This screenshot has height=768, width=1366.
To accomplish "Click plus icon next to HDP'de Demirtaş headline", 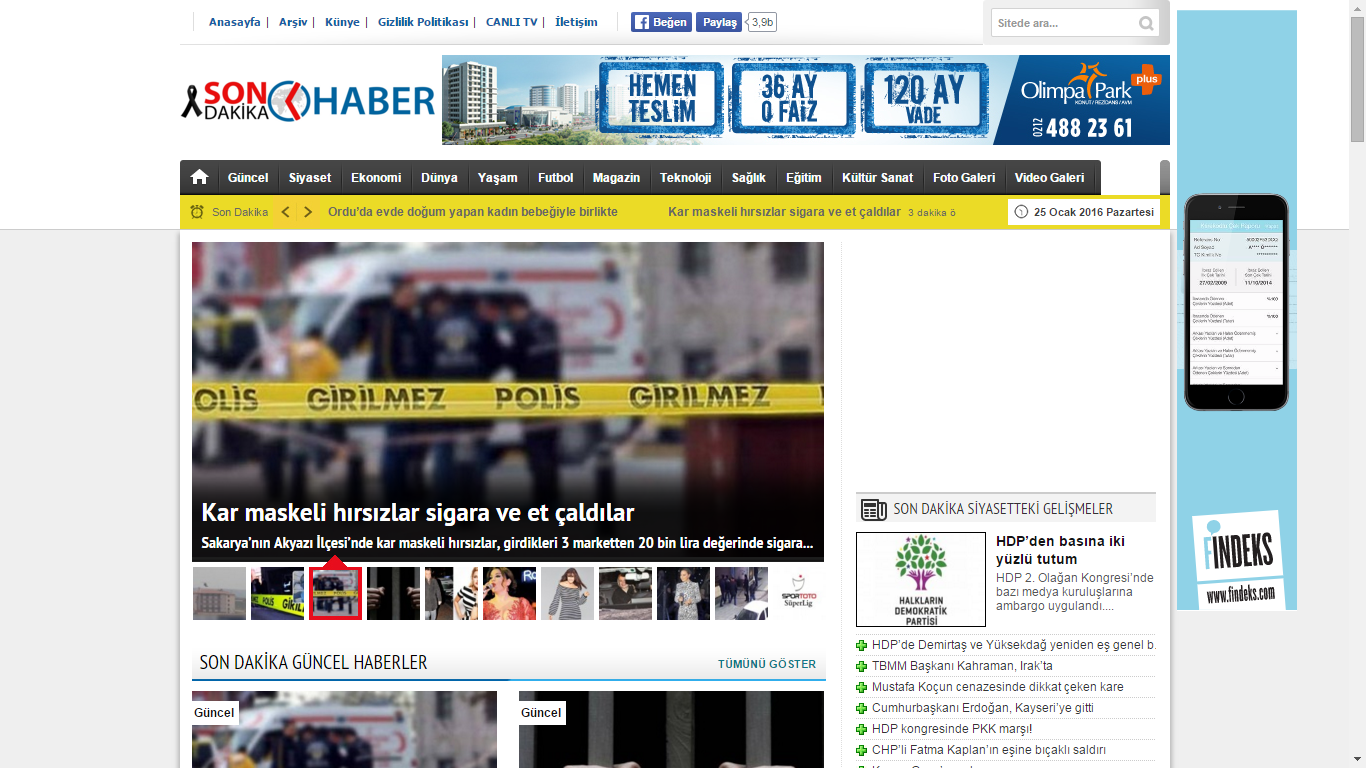I will tap(862, 645).
